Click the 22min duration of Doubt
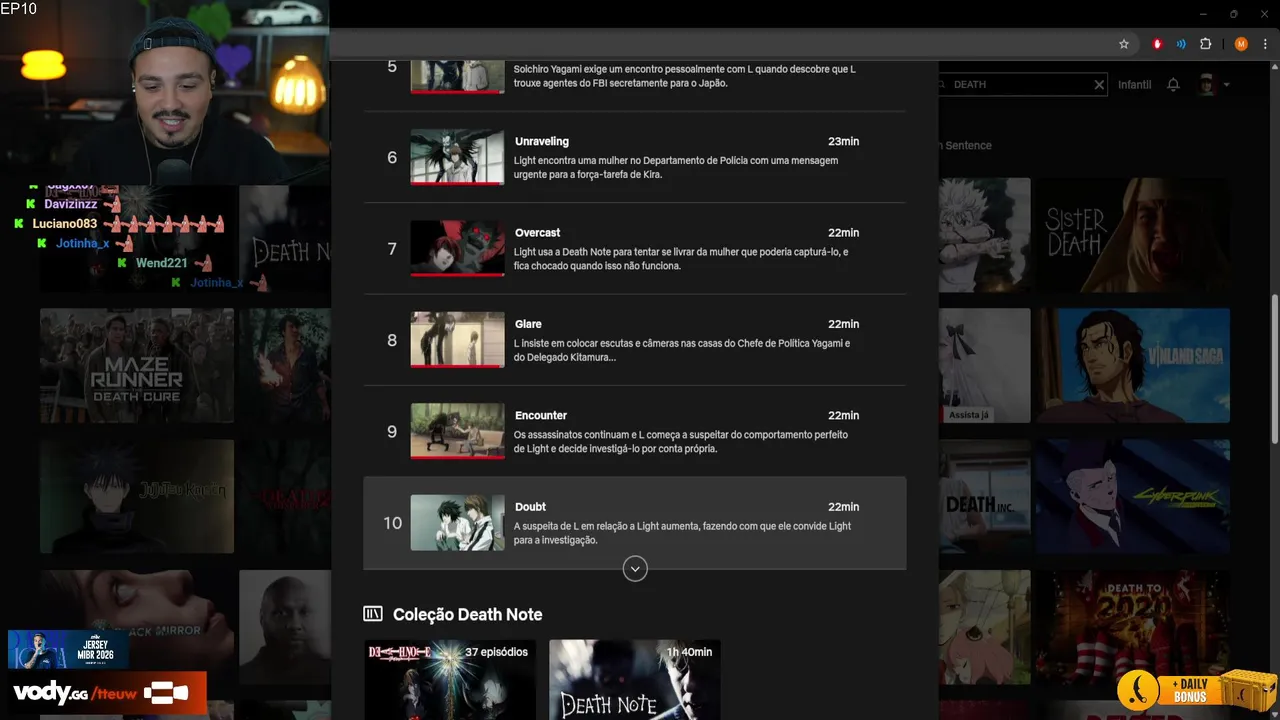Screen dimensions: 1280x720 tap(843, 507)
